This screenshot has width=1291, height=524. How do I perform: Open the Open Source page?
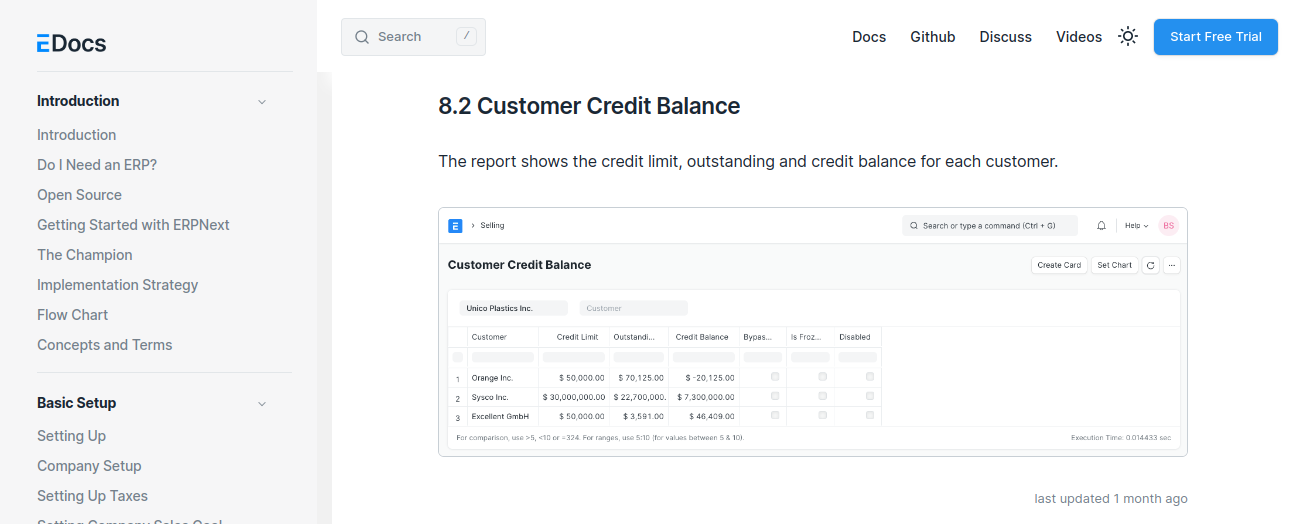pyautogui.click(x=80, y=195)
